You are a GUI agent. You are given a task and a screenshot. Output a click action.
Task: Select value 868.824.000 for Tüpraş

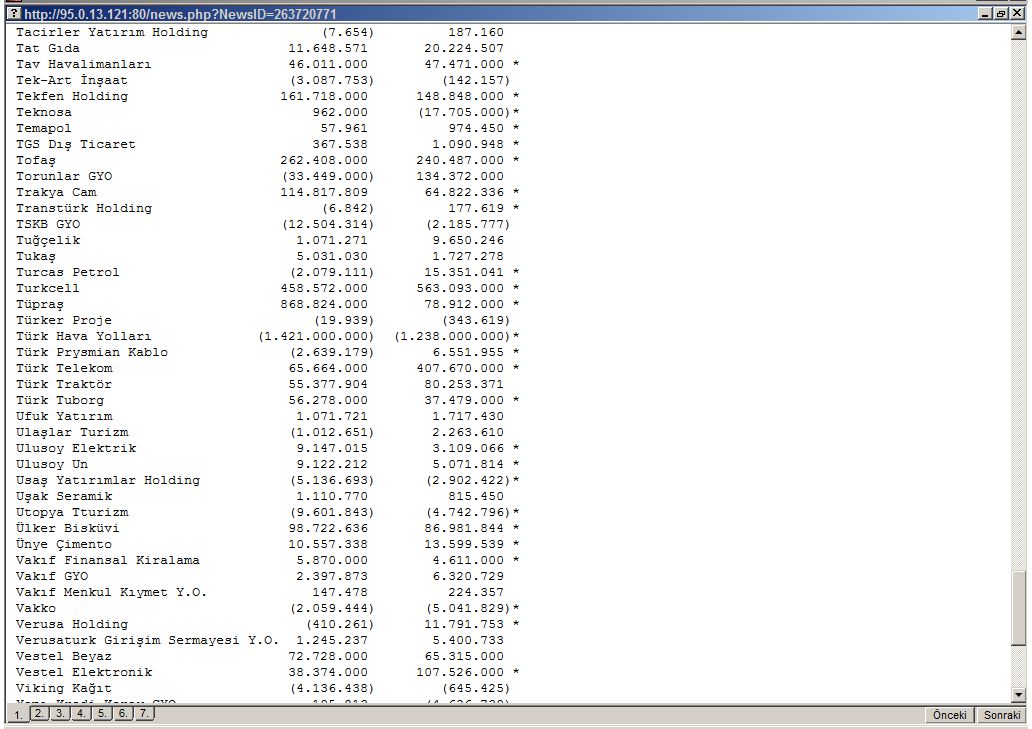[x=324, y=304]
